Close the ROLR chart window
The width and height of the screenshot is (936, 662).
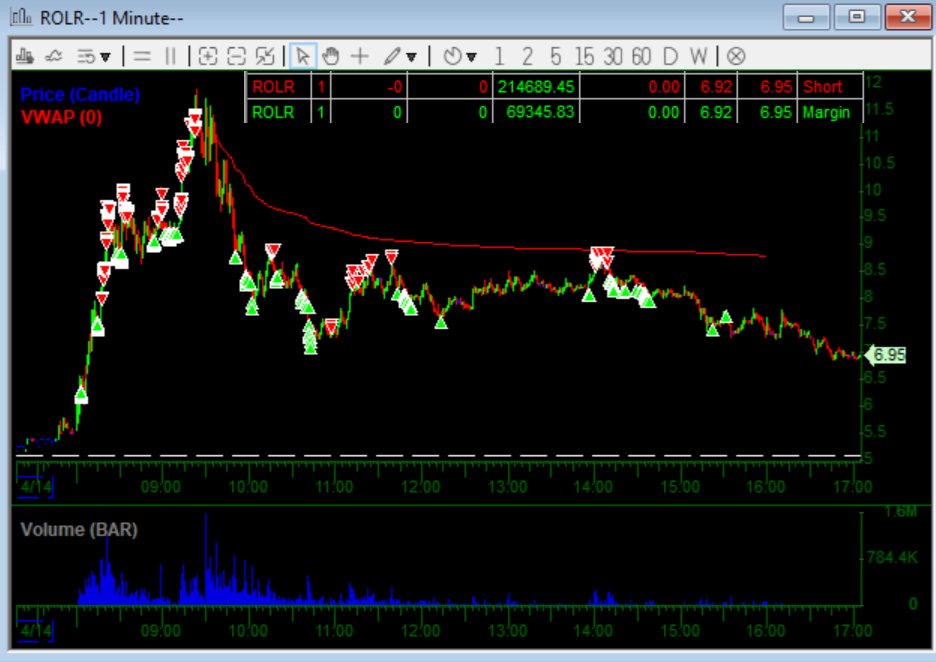(x=908, y=17)
